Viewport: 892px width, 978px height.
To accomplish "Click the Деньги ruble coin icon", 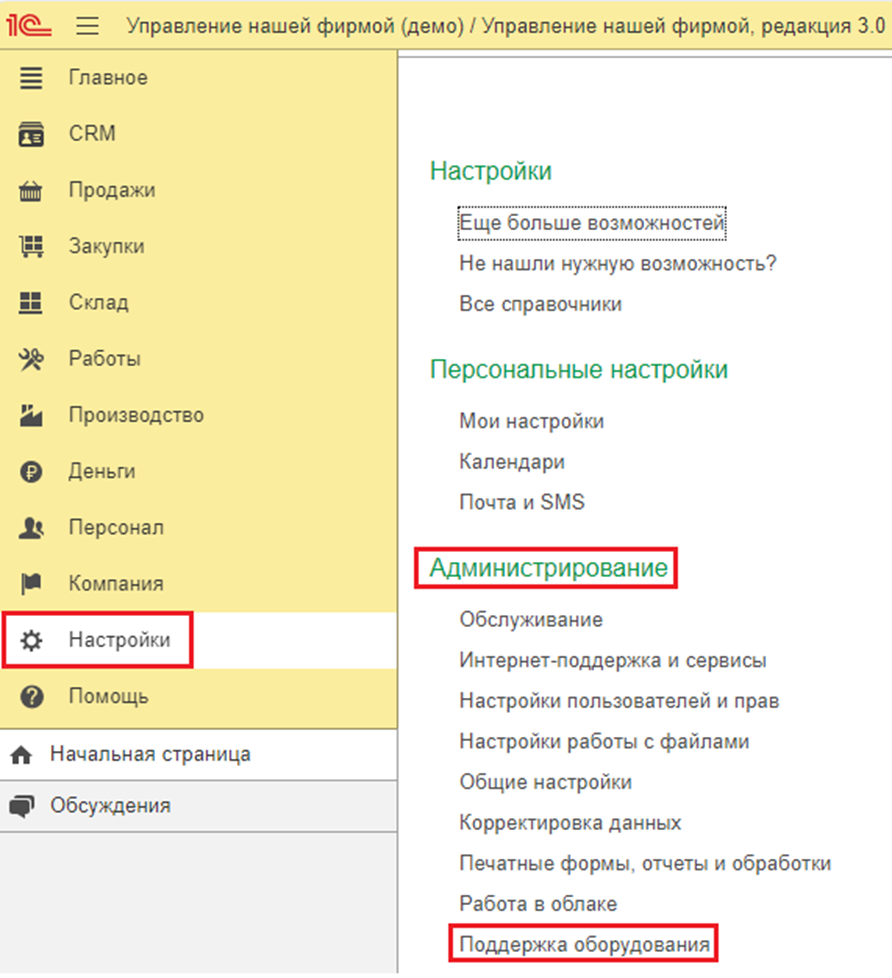I will point(31,472).
